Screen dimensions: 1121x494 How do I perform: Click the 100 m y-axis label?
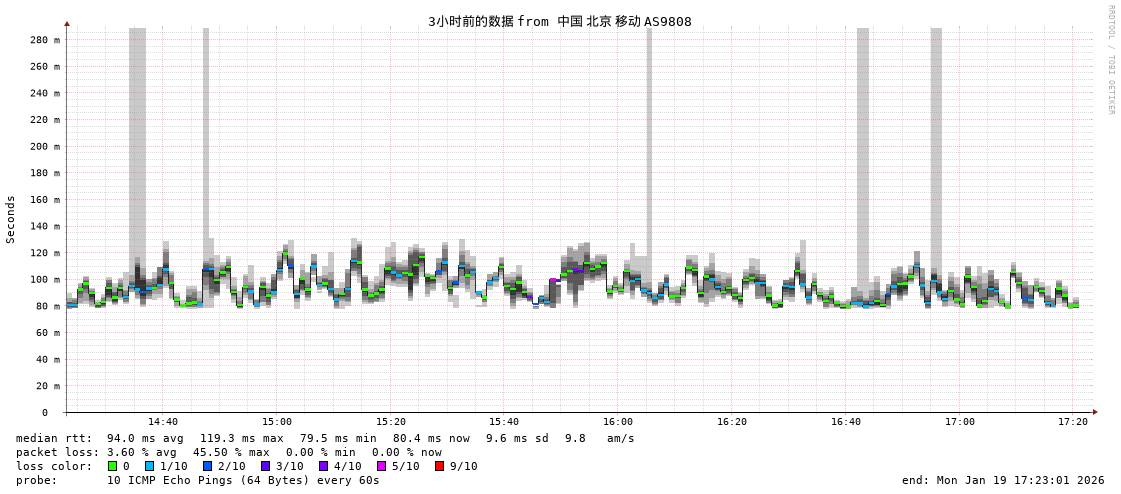44,280
